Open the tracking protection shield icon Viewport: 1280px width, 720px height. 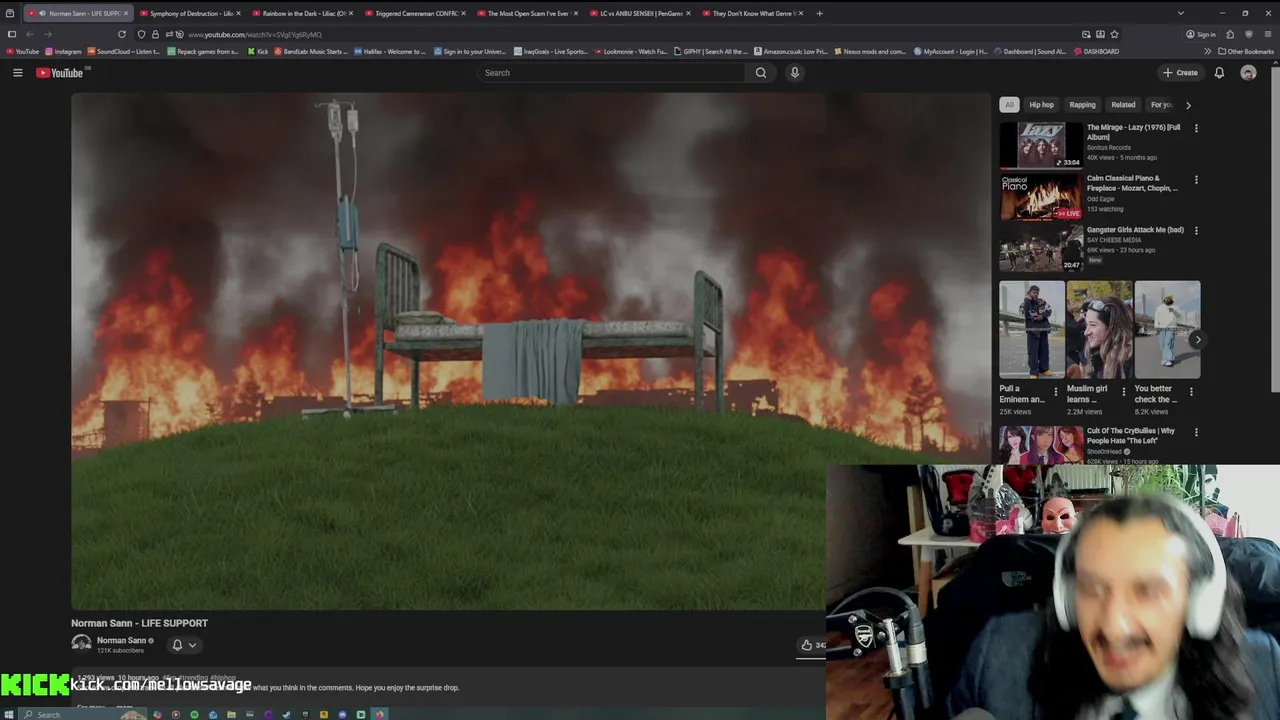click(x=141, y=34)
